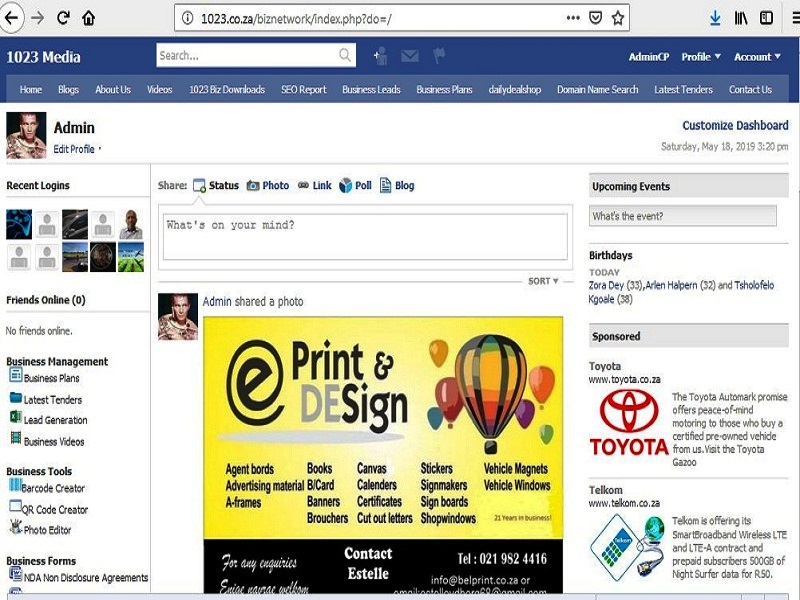
Task: Click the notifications flag icon
Action: pyautogui.click(x=439, y=56)
